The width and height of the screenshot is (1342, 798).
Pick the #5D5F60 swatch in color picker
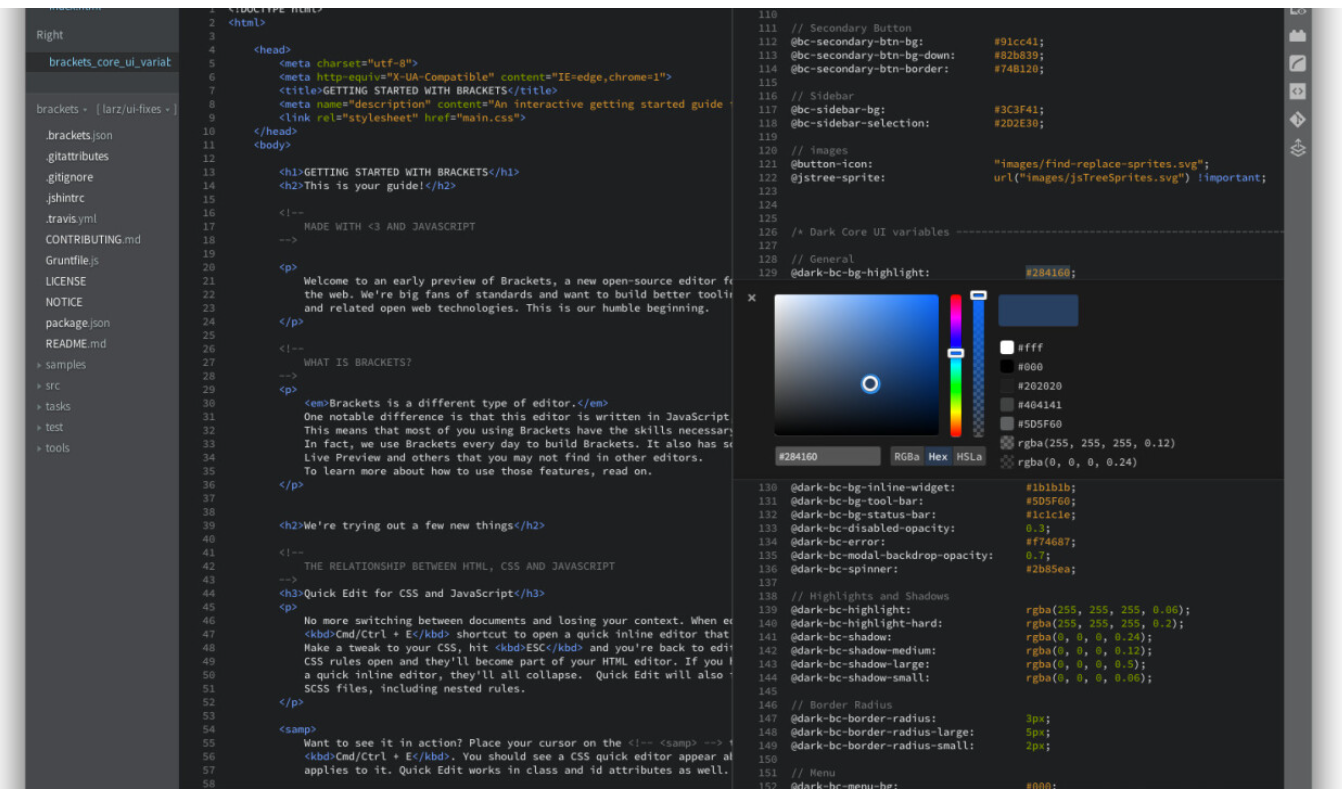click(x=1007, y=424)
